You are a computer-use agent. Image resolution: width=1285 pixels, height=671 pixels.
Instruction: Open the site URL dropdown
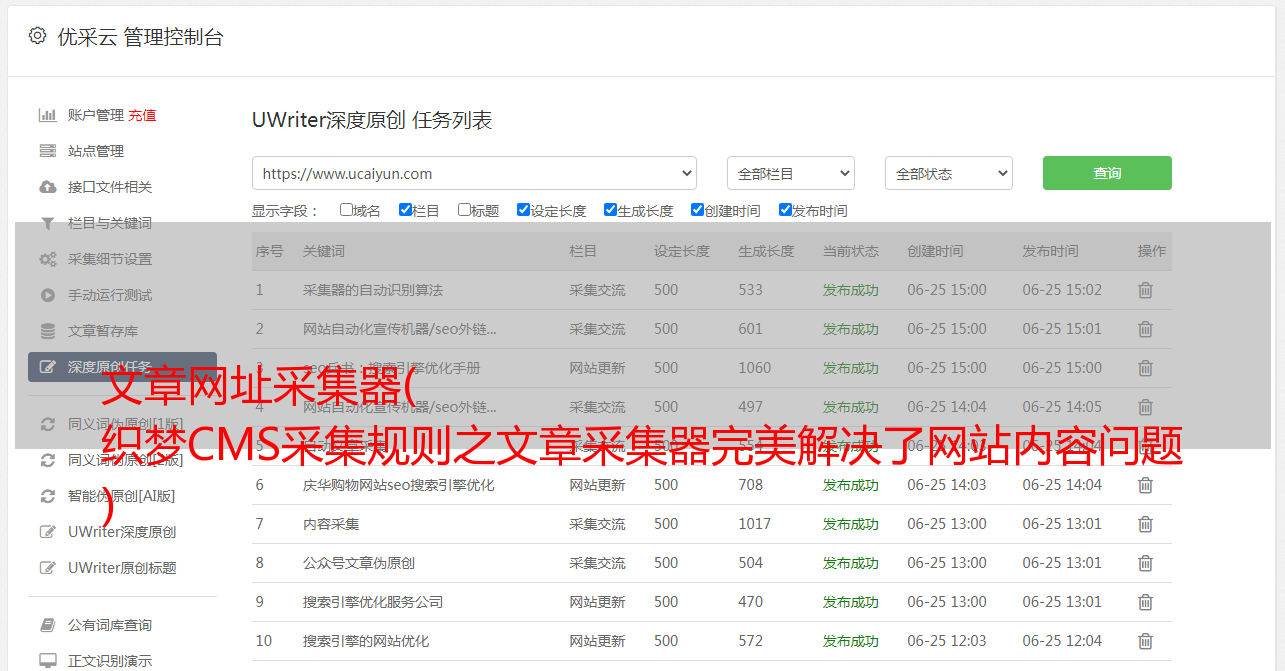[x=474, y=173]
